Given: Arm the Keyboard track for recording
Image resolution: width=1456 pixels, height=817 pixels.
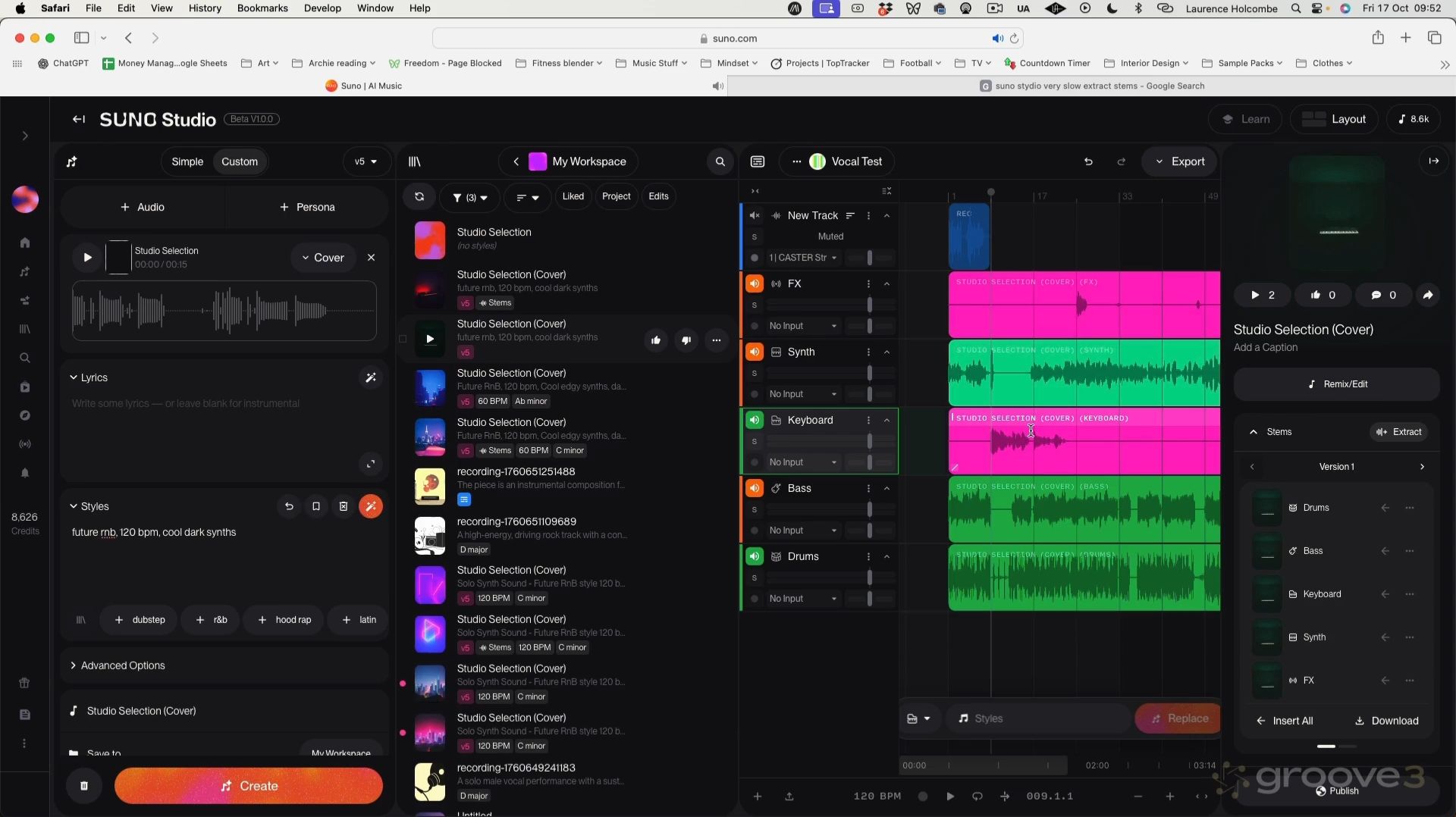Looking at the screenshot, I should (x=755, y=462).
